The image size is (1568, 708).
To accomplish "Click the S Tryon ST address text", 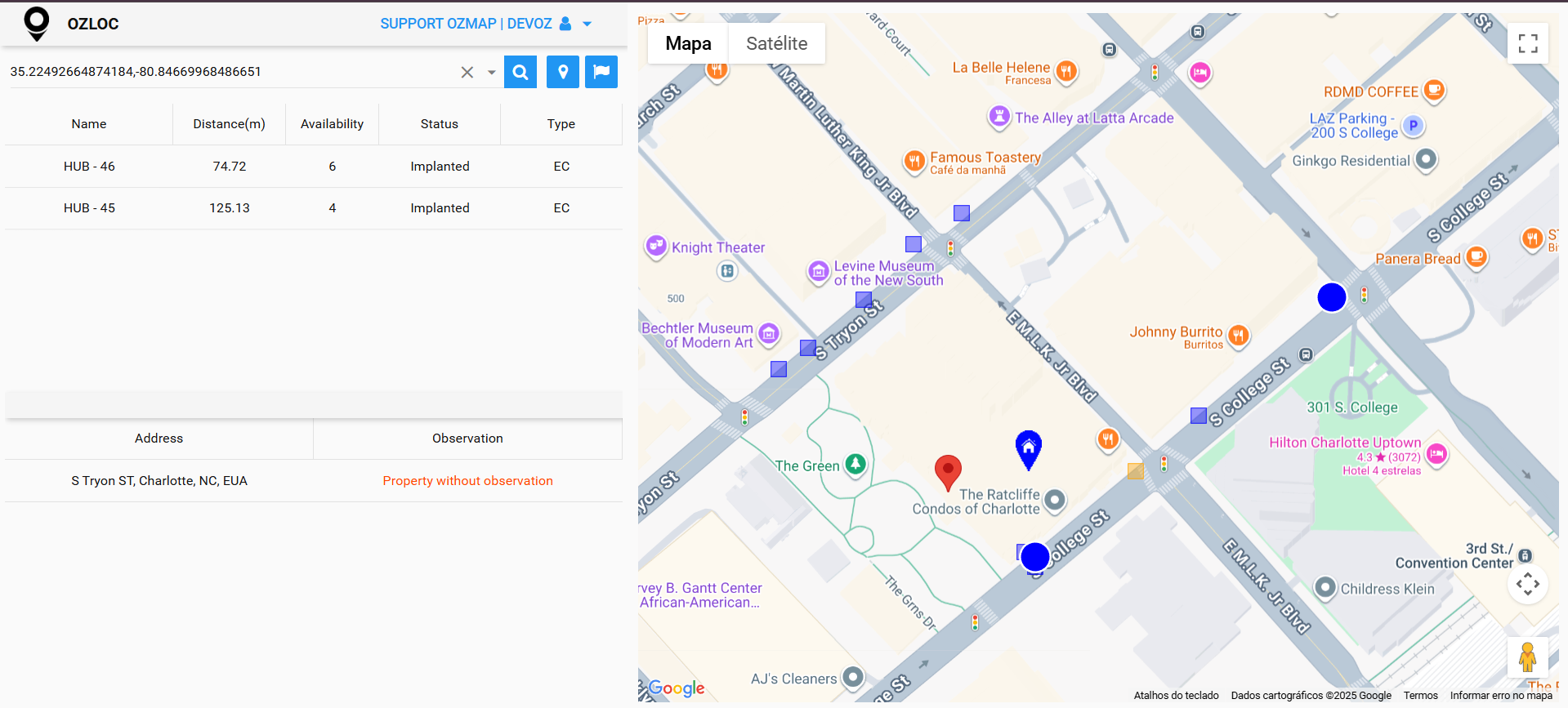I will (x=159, y=481).
